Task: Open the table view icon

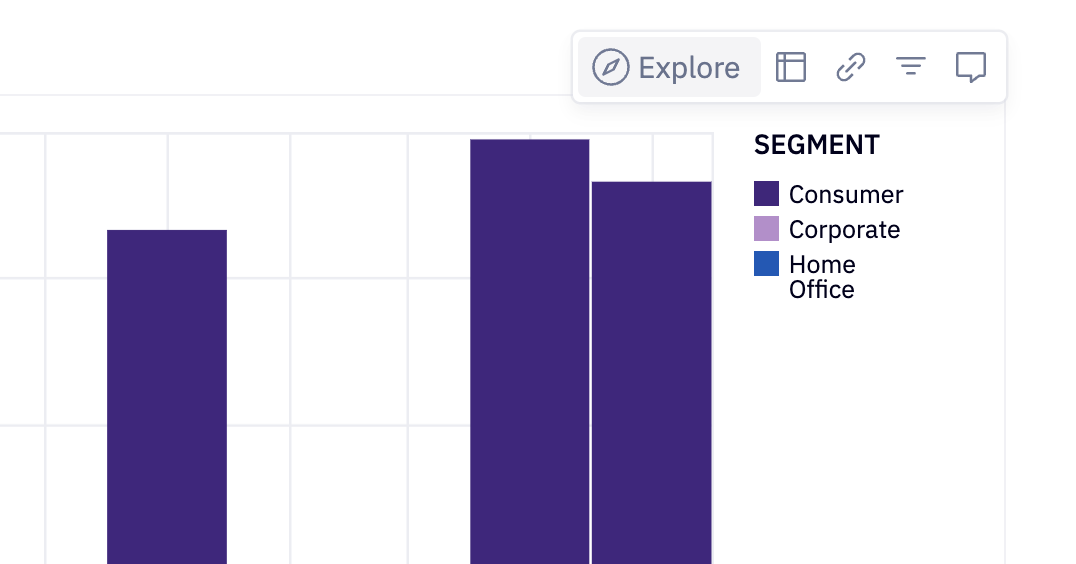Action: (x=791, y=68)
